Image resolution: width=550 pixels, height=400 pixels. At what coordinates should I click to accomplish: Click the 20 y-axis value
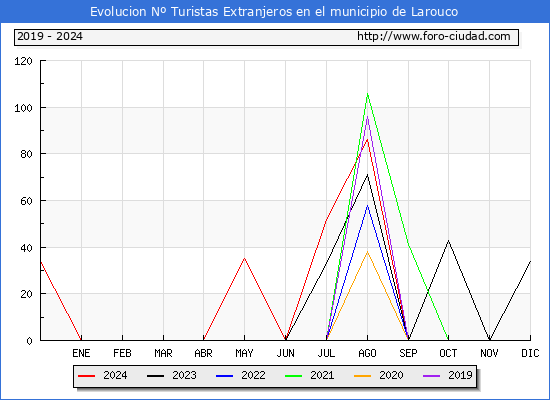26,294
